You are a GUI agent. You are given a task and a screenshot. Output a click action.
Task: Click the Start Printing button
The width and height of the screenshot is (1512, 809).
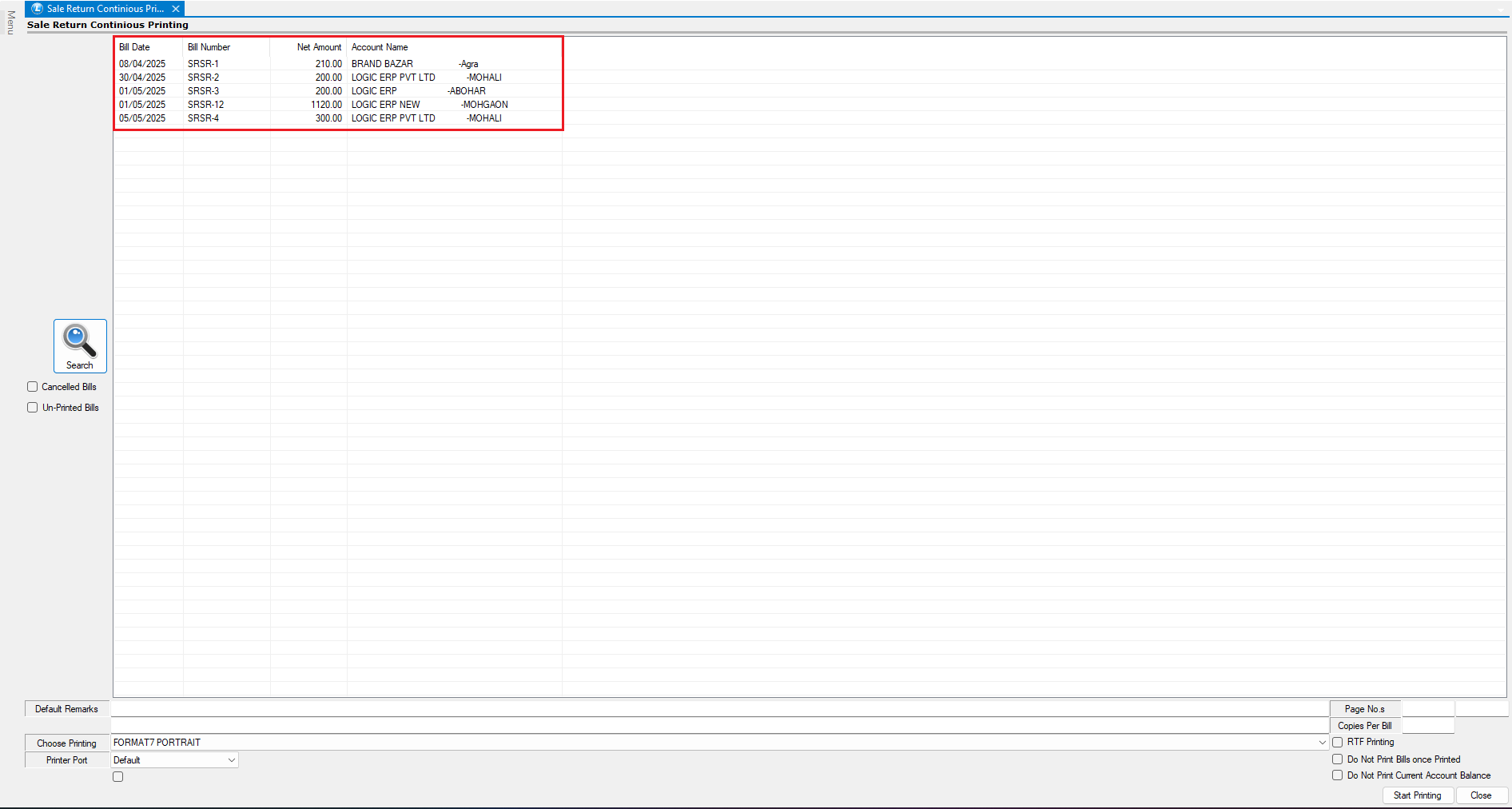click(1417, 795)
